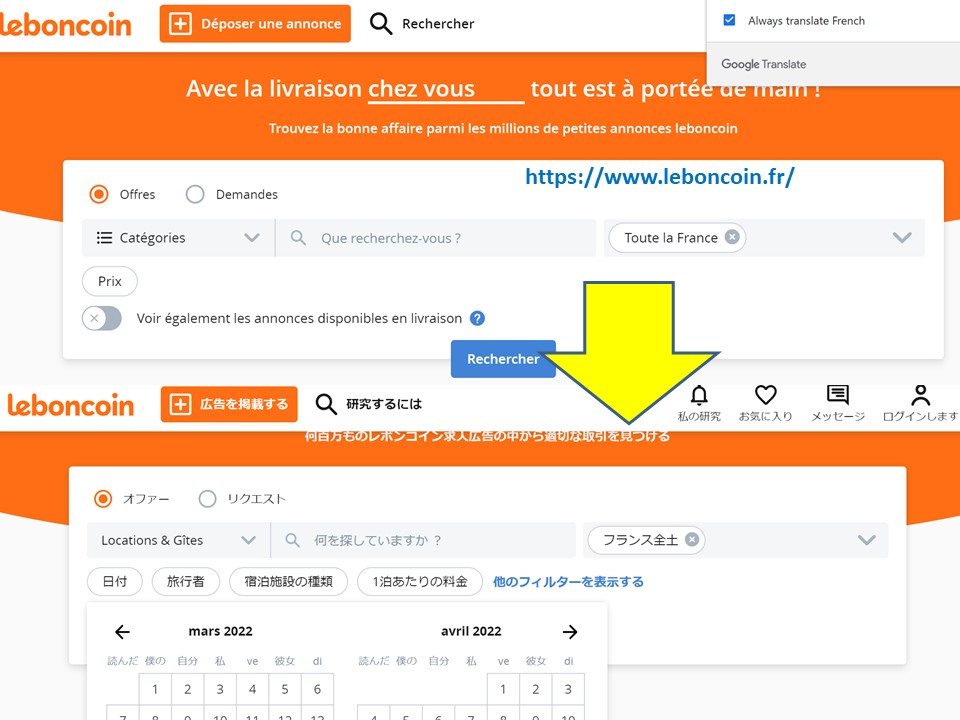Select 3 in avril 2022
The image size is (960, 720).
point(568,689)
